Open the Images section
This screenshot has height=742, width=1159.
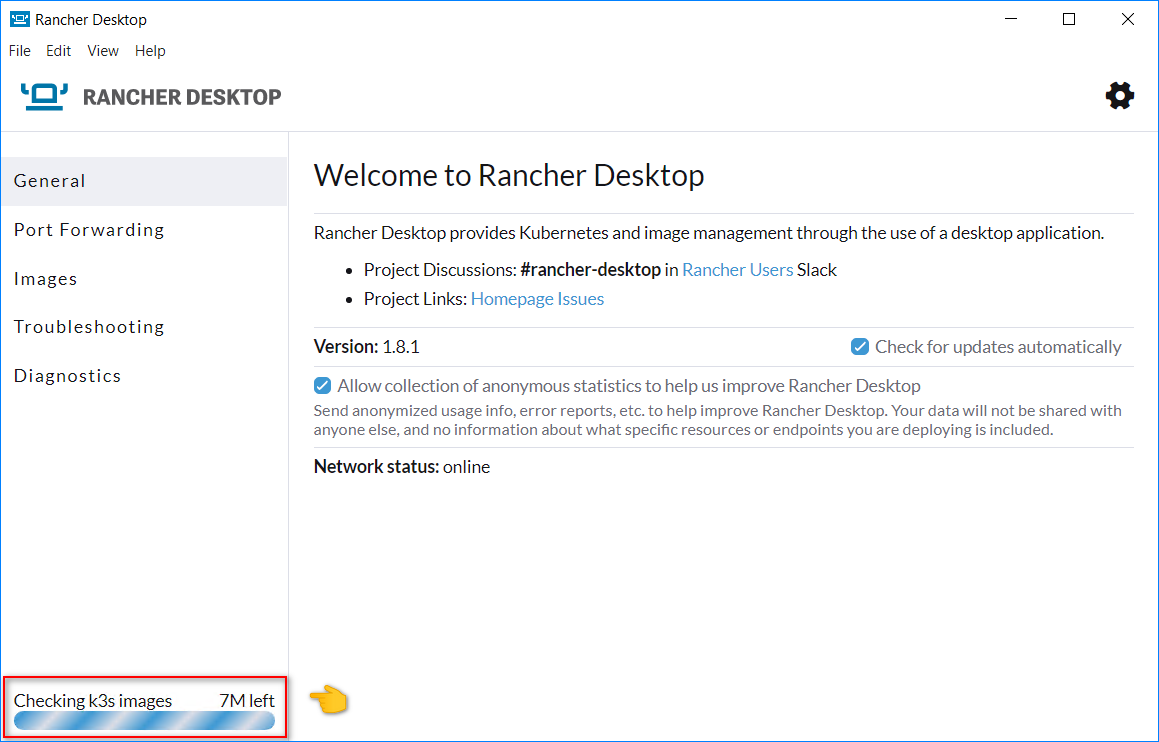144,279
